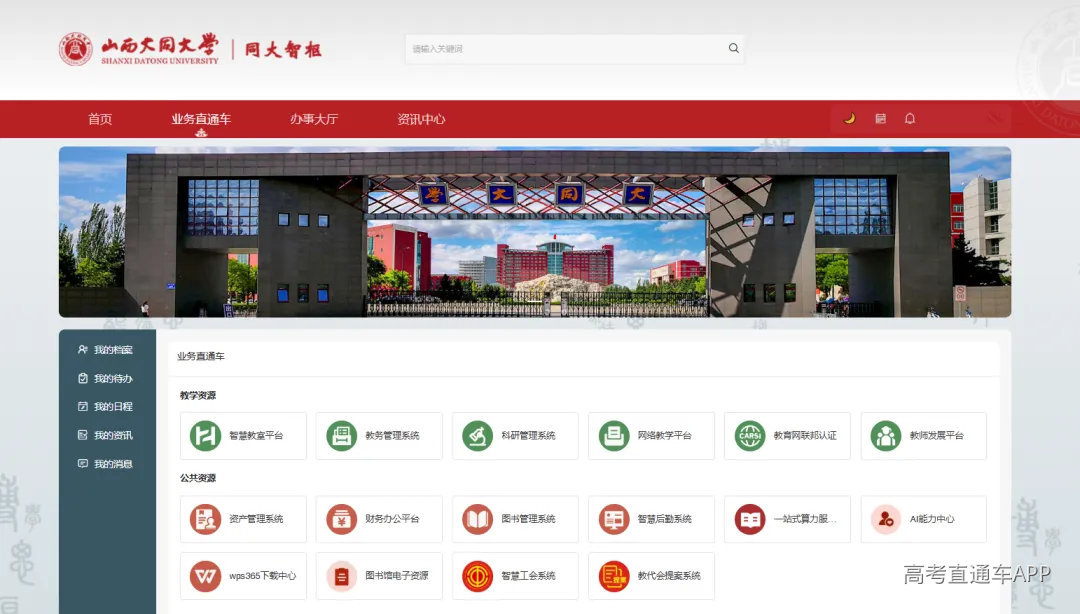
Task: Open 资讯中心 navigation tab
Action: coord(421,119)
